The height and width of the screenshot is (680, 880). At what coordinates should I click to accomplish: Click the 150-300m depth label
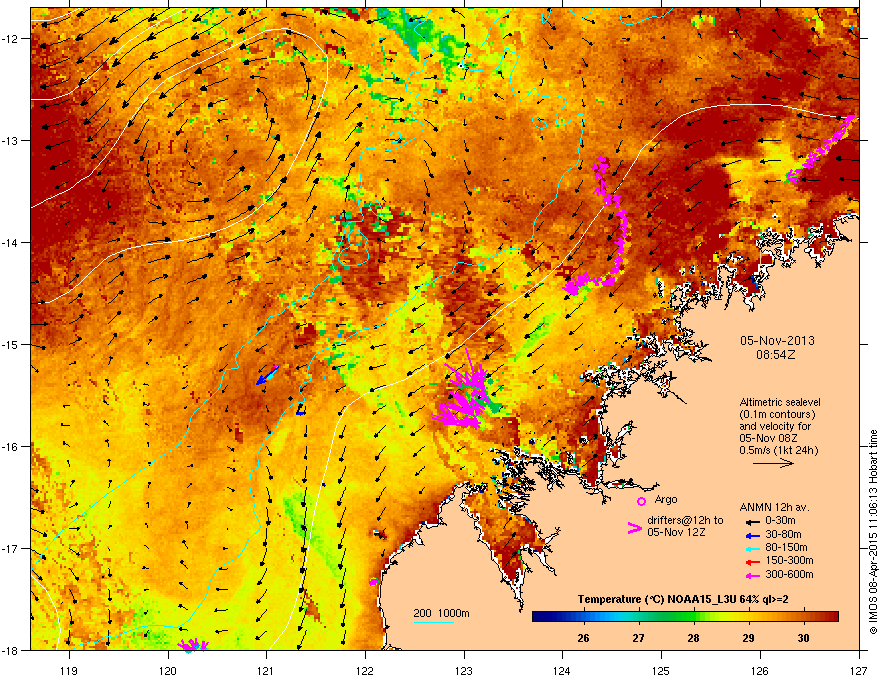click(x=789, y=560)
